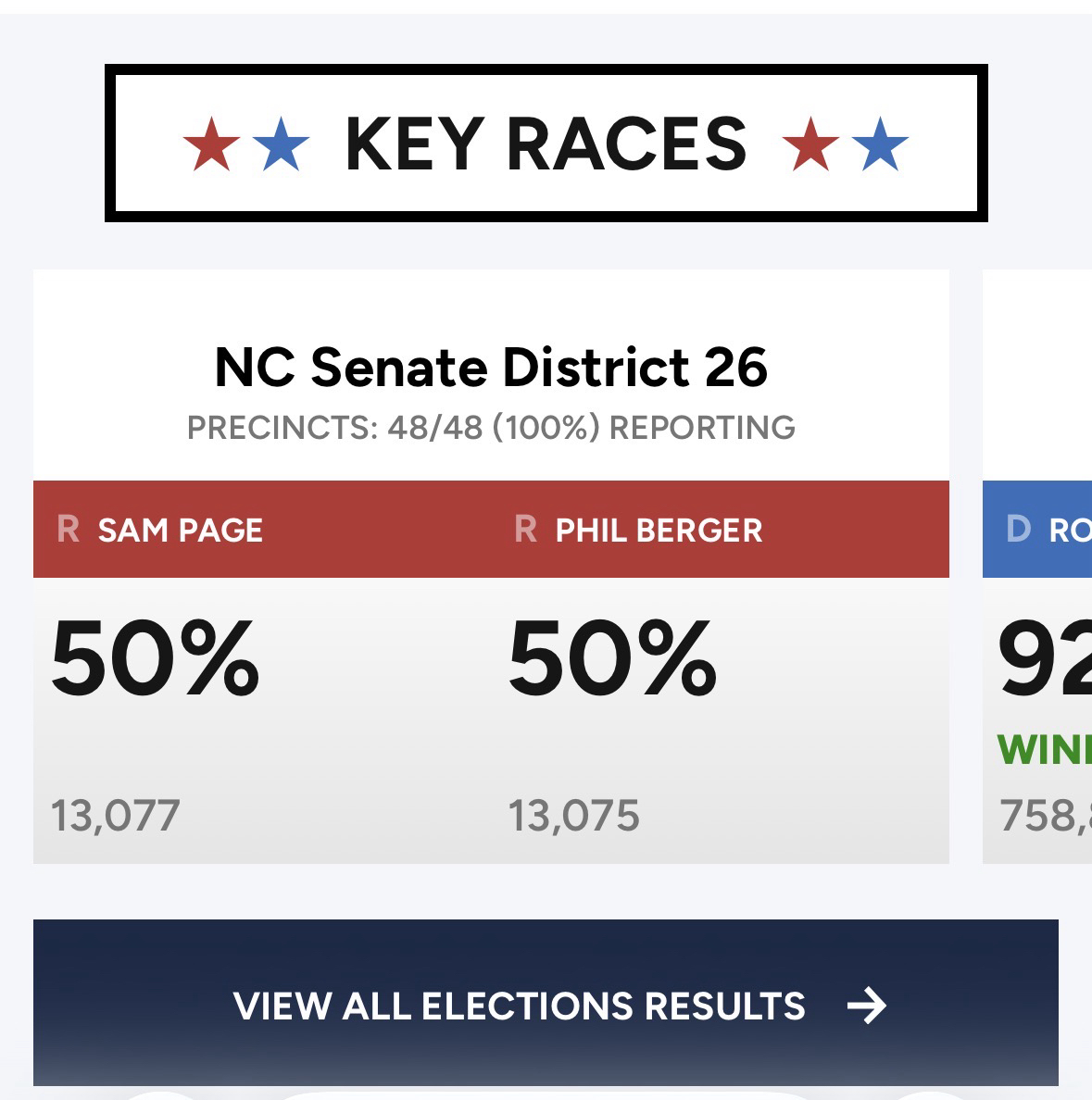Select candidate name Phil Berger

(x=659, y=531)
